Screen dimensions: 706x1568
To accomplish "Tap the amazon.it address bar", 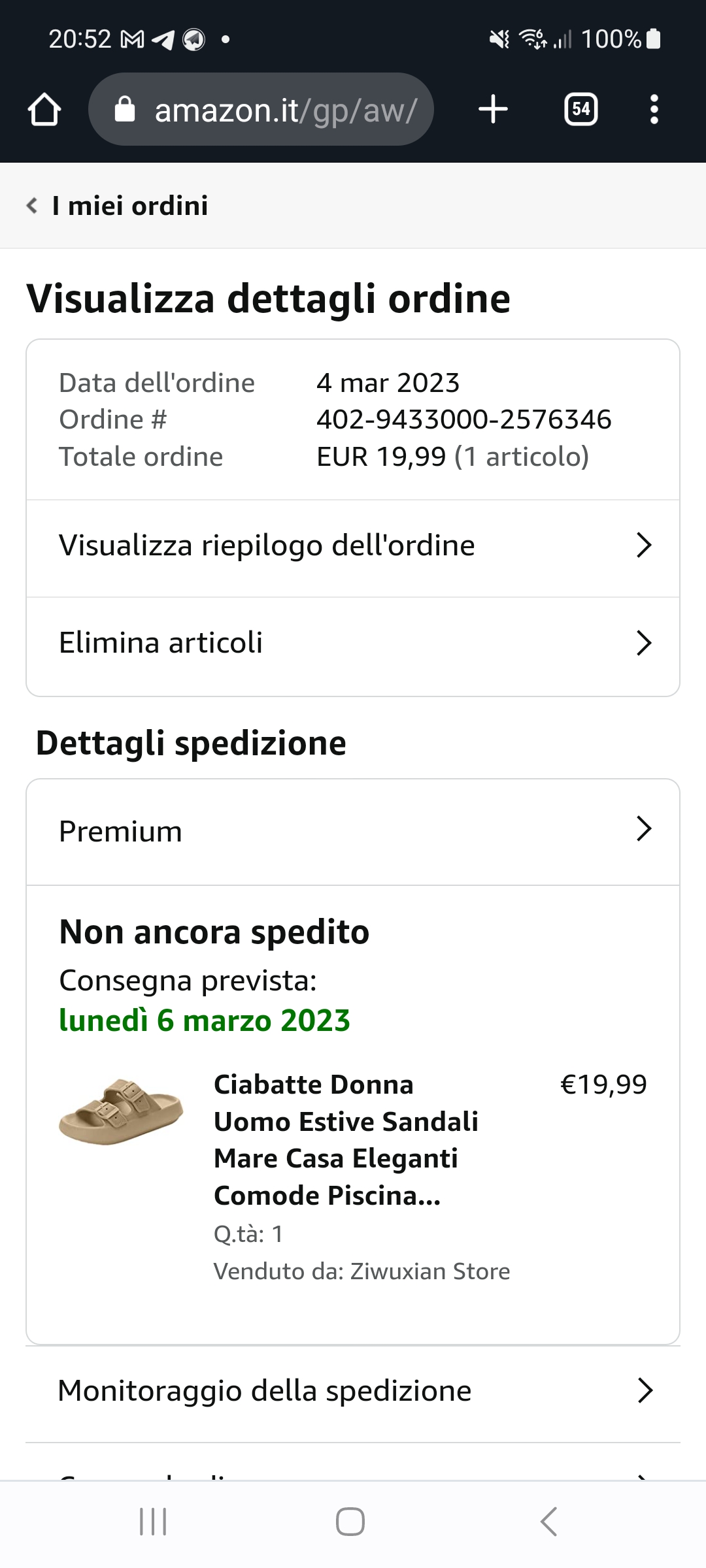I will [x=286, y=110].
